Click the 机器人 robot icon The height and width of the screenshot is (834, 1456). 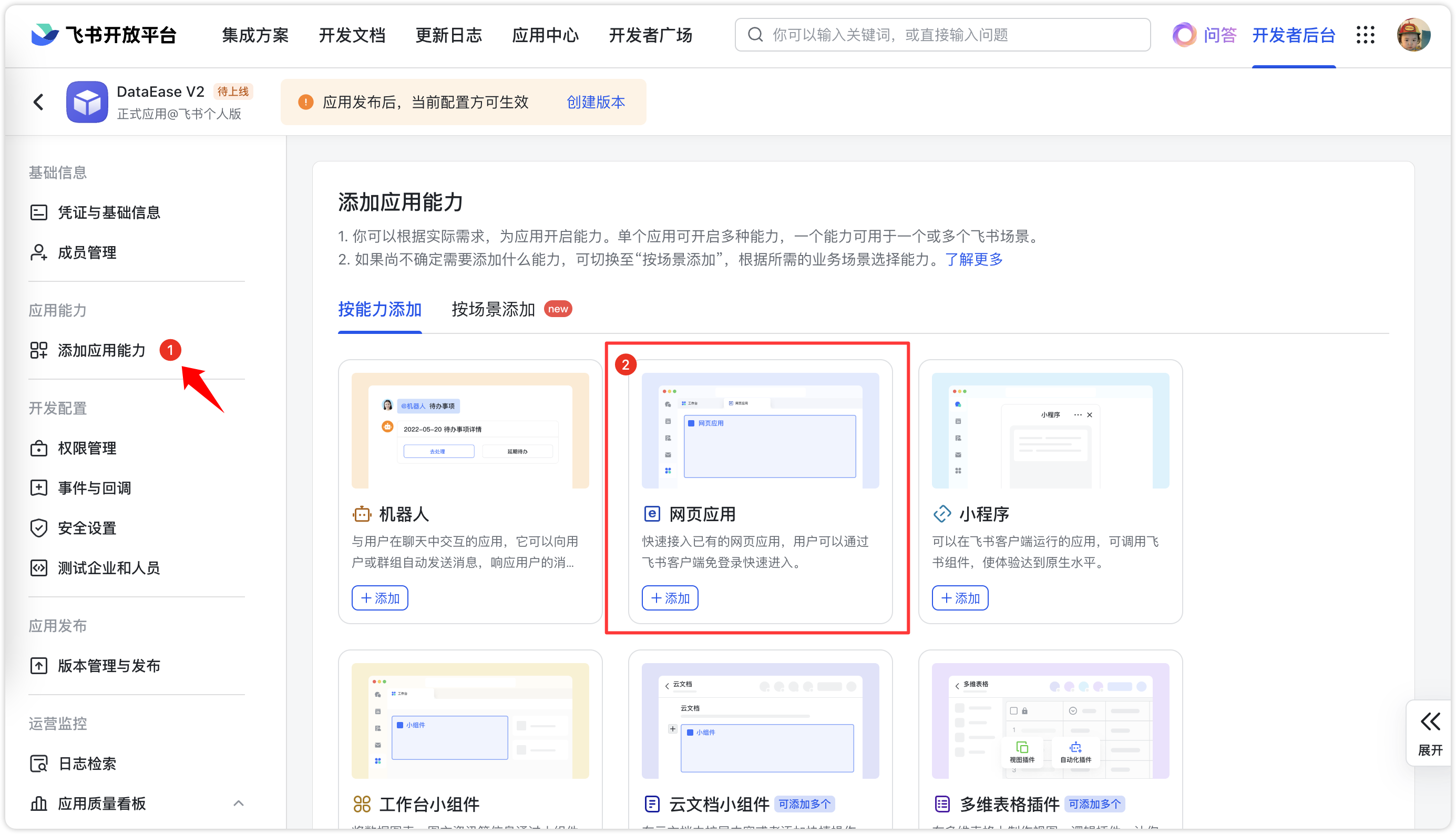[361, 514]
